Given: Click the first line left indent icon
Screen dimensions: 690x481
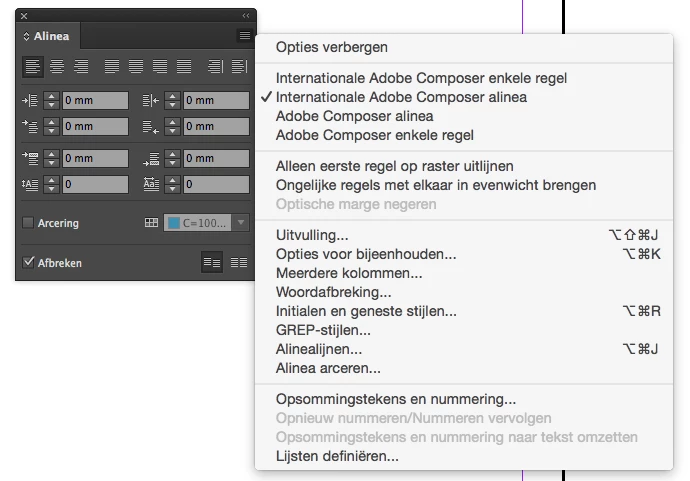Looking at the screenshot, I should click(x=30, y=127).
